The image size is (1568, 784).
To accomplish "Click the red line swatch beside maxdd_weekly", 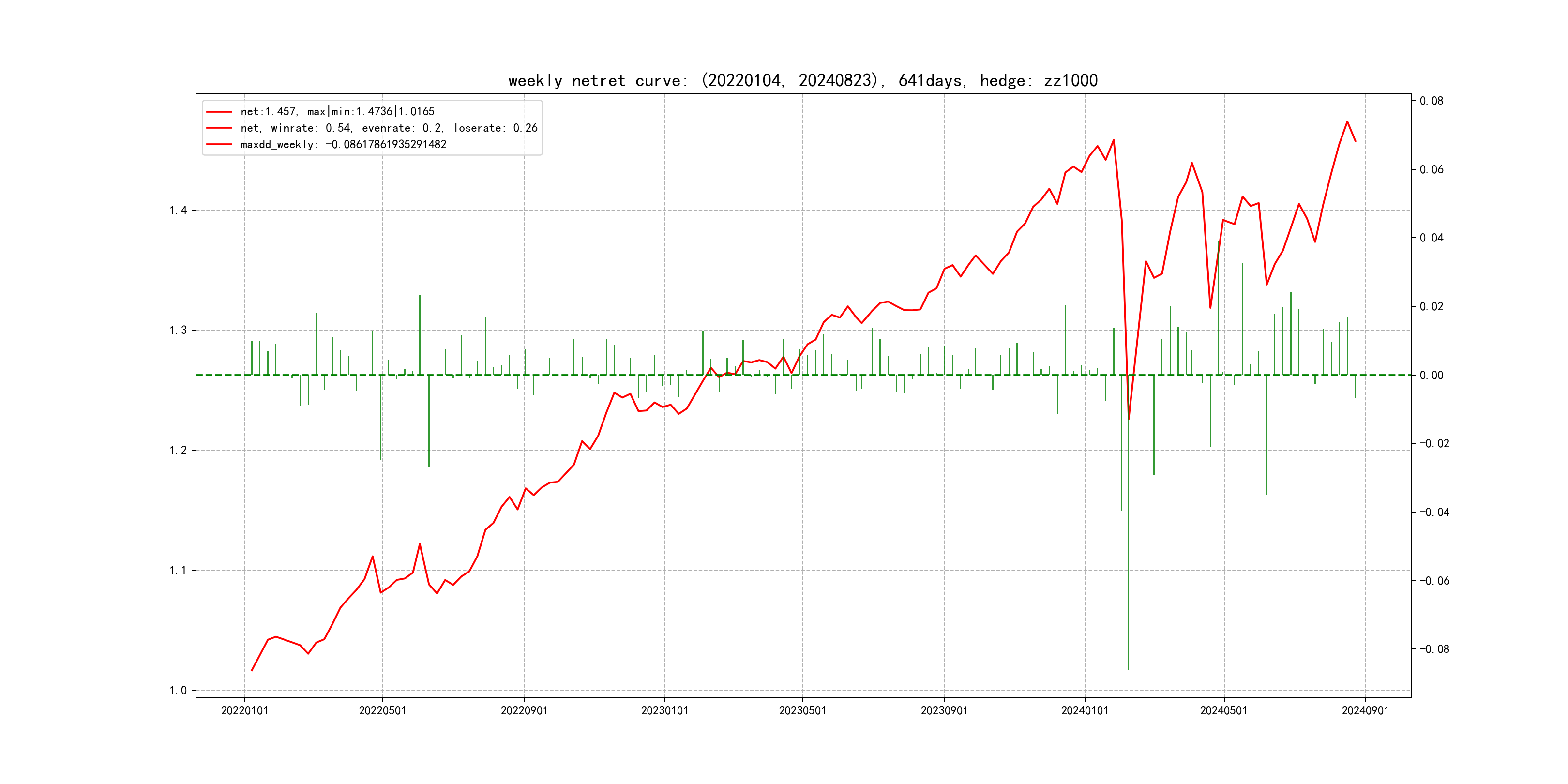I will [x=219, y=144].
